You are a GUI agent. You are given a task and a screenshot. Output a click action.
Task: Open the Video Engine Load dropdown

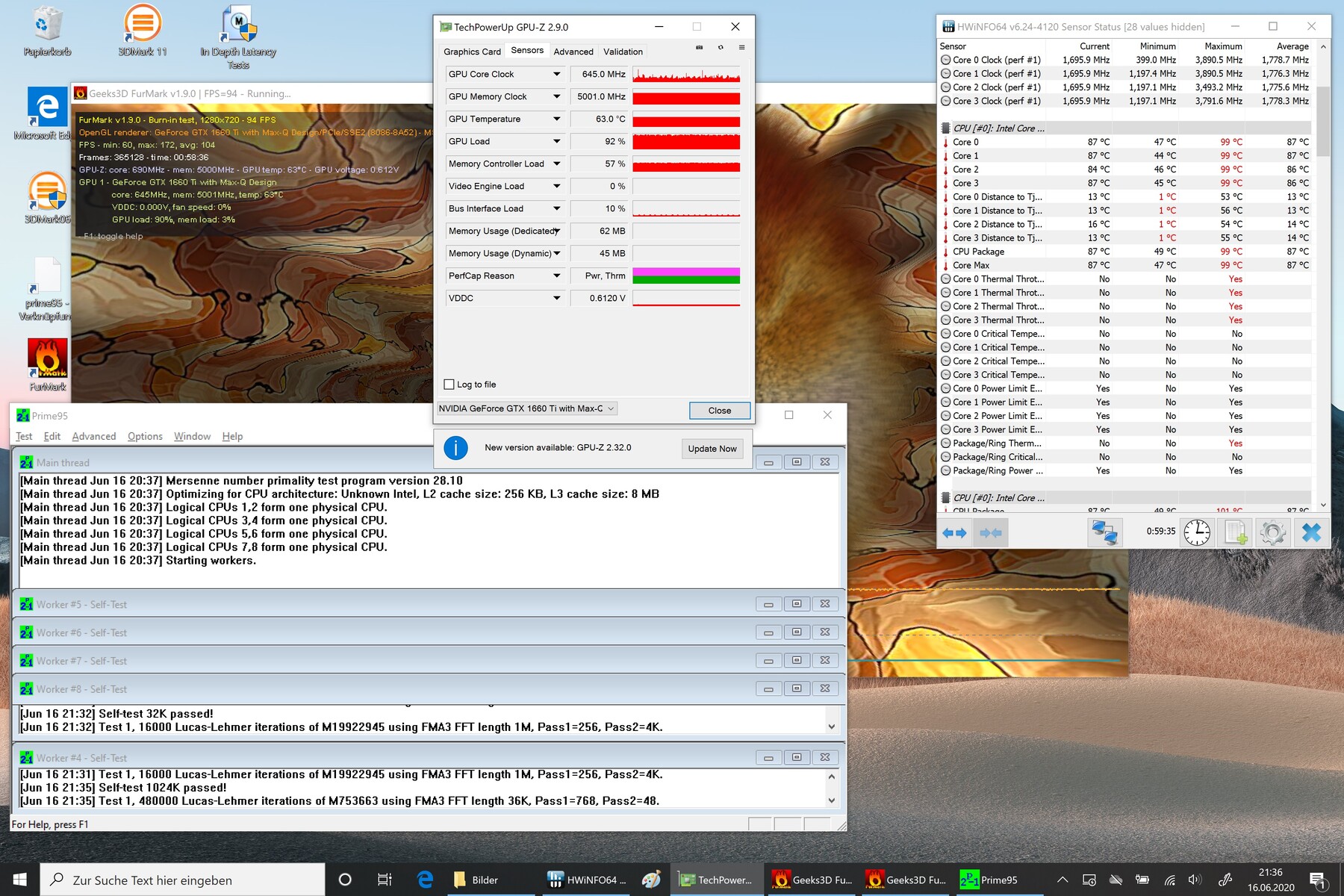tap(556, 186)
